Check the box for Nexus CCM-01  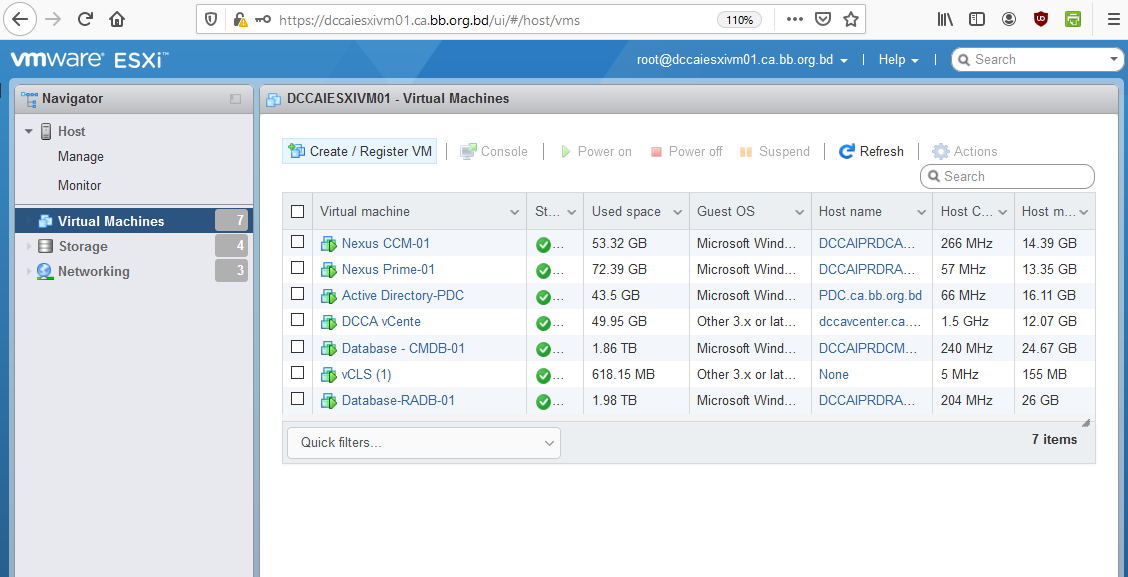coord(297,242)
